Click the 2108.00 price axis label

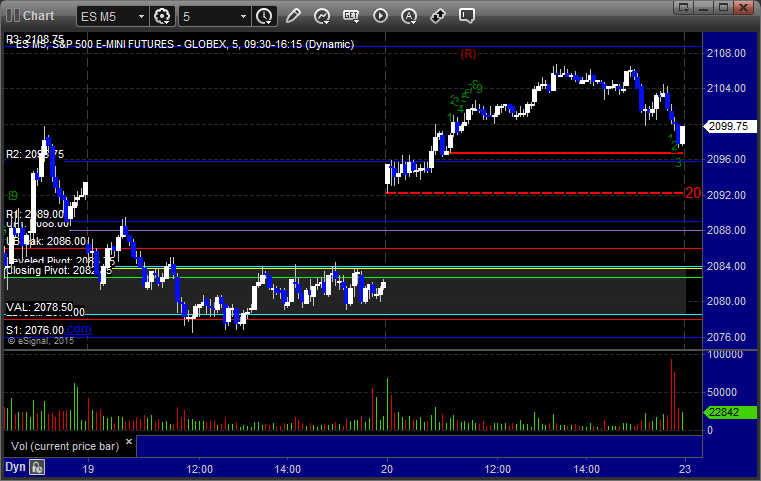(726, 53)
